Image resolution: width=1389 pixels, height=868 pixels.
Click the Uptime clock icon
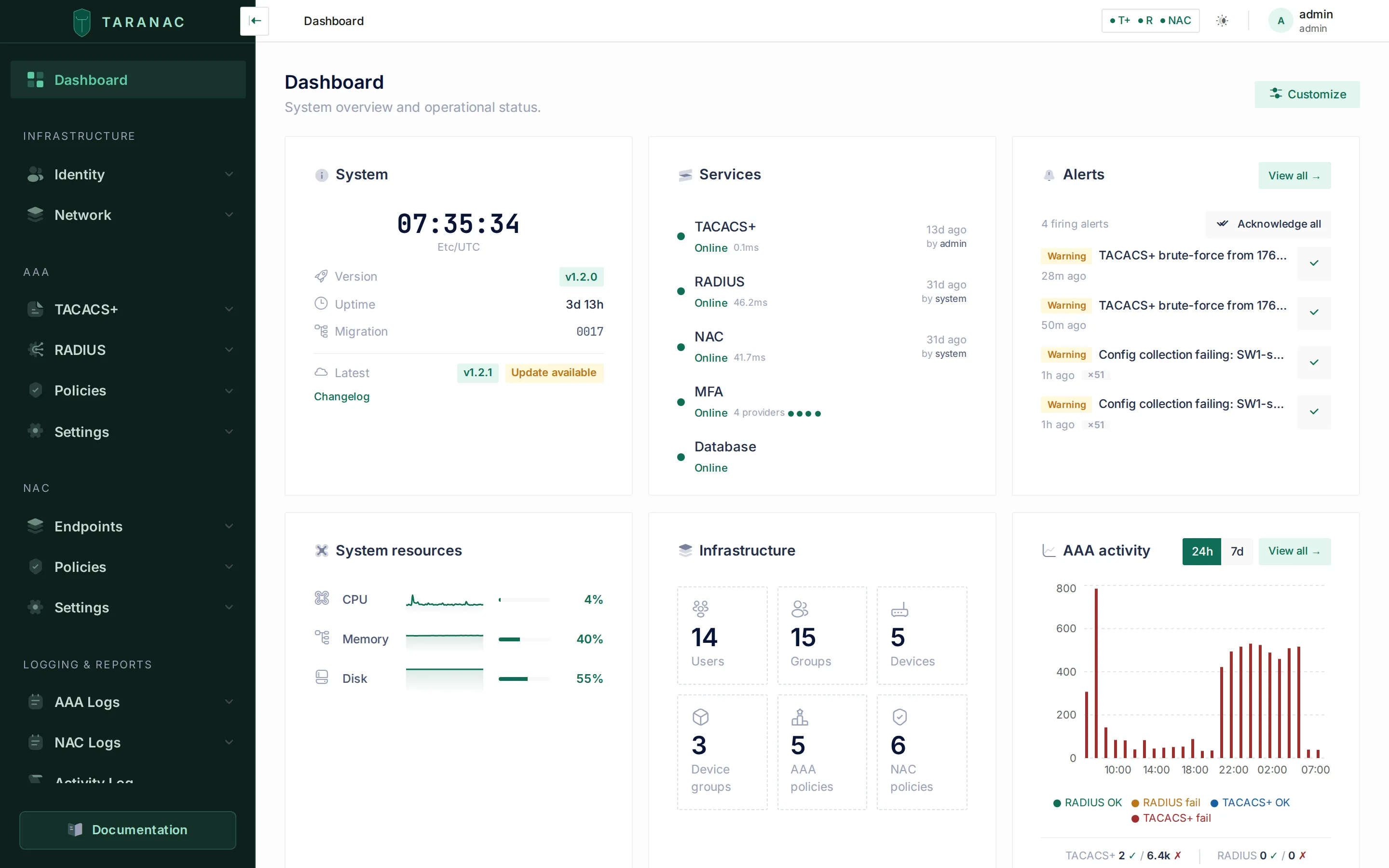tap(321, 304)
